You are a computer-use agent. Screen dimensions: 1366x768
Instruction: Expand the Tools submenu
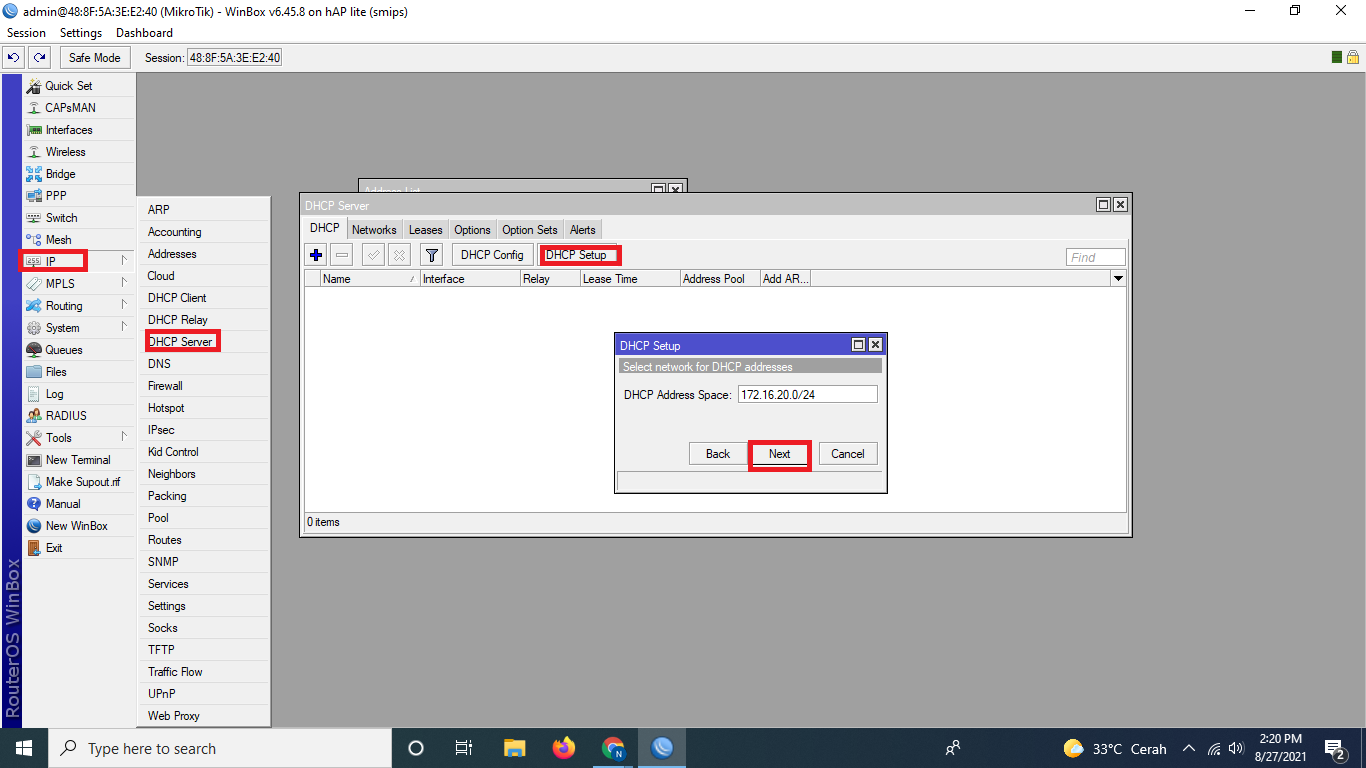79,438
